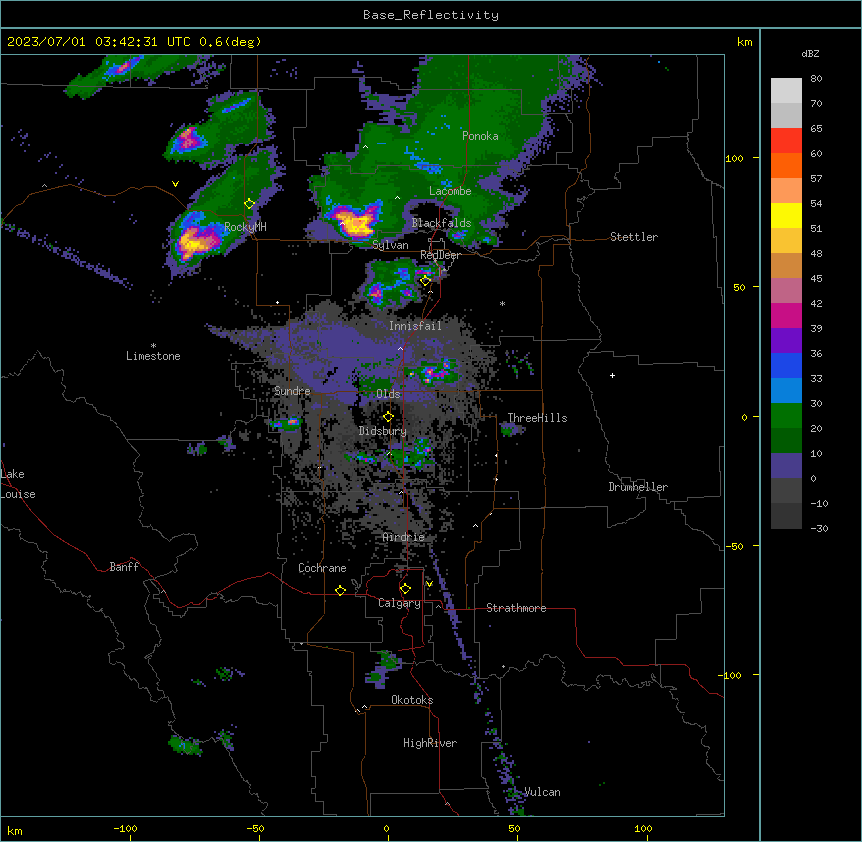Click the dBZ legend heading
The height and width of the screenshot is (842, 862).
(810, 54)
